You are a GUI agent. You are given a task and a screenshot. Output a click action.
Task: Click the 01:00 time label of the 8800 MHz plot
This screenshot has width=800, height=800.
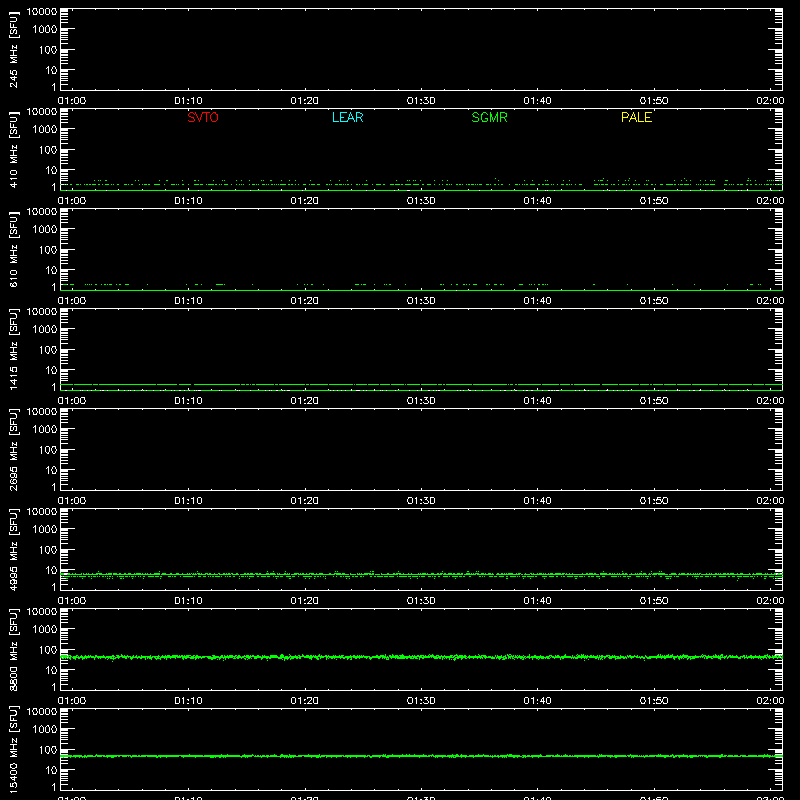point(72,701)
